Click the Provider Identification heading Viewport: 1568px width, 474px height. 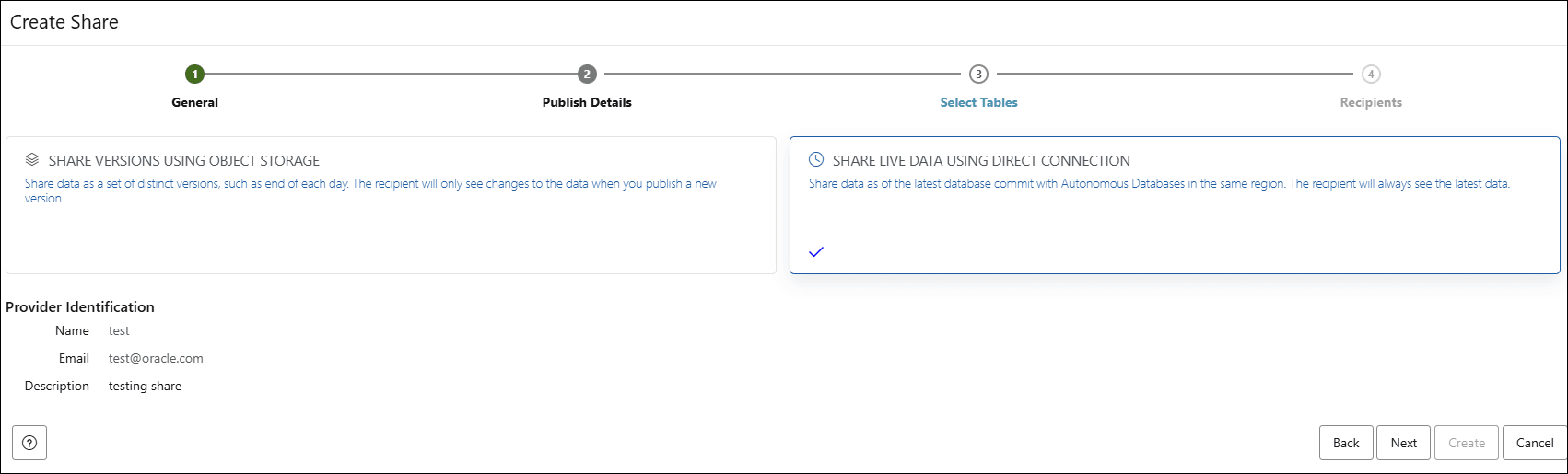80,306
